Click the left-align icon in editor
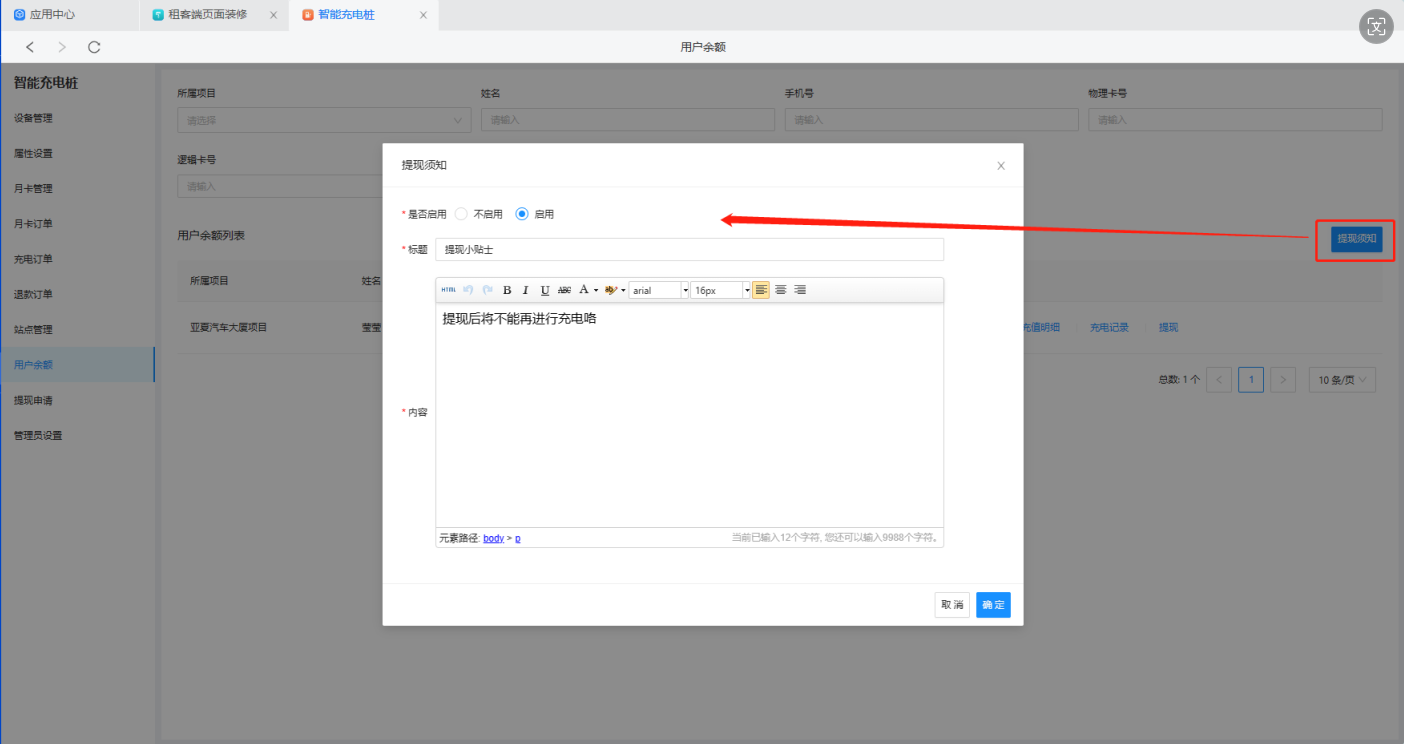Image resolution: width=1404 pixels, height=744 pixels. tap(761, 290)
